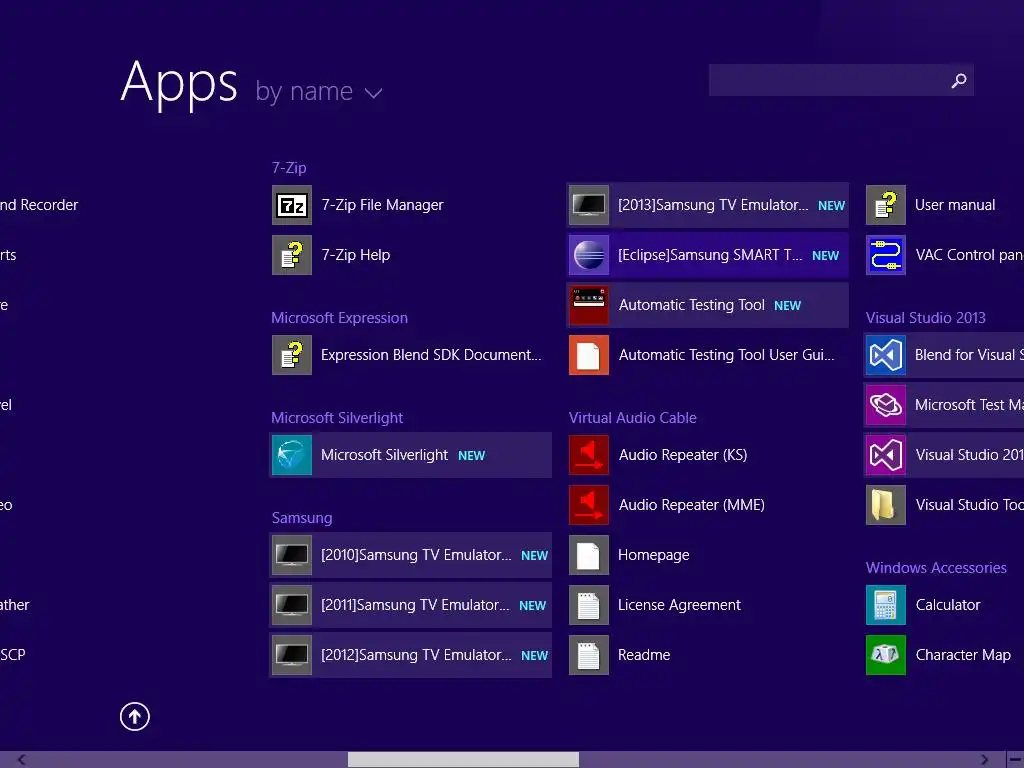Open Automatic Testing Tool User Guide icon

point(588,355)
